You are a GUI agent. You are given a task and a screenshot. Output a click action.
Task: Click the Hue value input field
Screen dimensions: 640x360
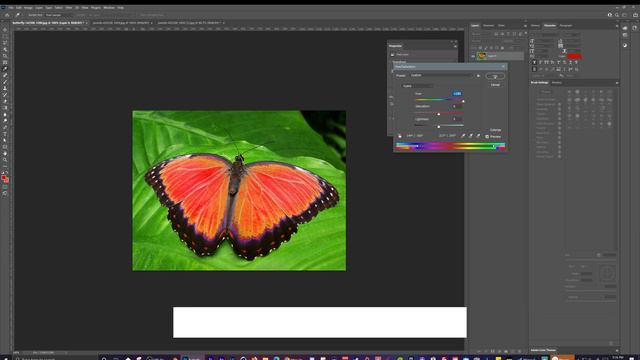pyautogui.click(x=457, y=93)
